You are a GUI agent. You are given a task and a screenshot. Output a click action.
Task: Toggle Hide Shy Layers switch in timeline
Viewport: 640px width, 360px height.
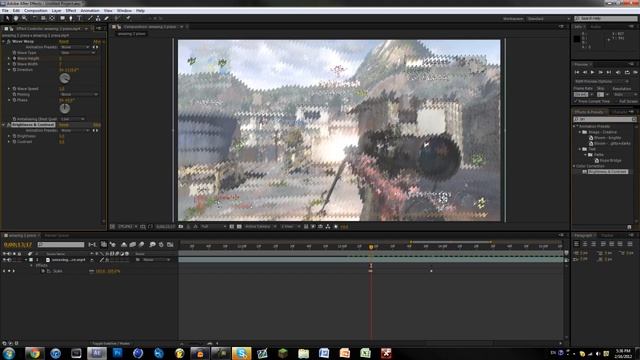coord(123,244)
